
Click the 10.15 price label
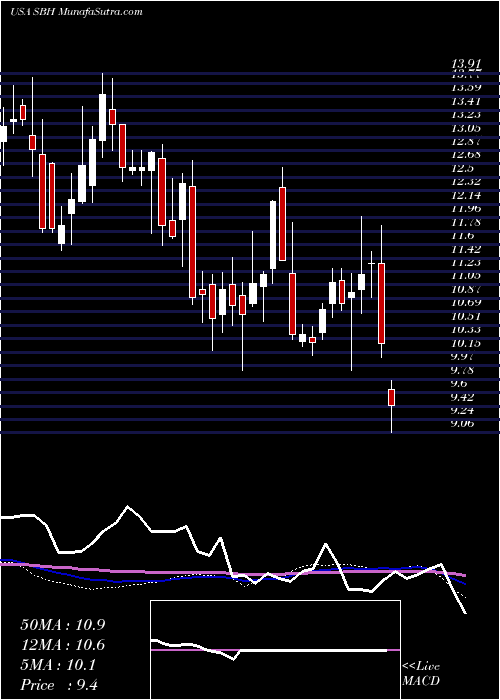pyautogui.click(x=467, y=343)
